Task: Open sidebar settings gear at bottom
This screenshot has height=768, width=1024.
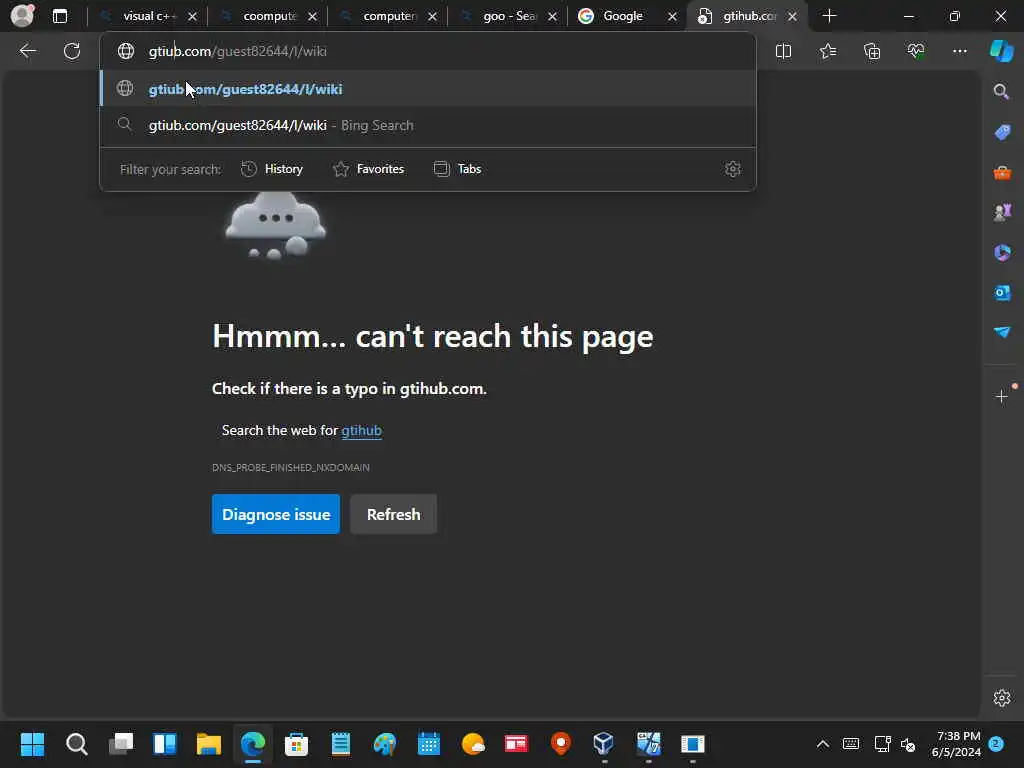Action: point(1002,697)
